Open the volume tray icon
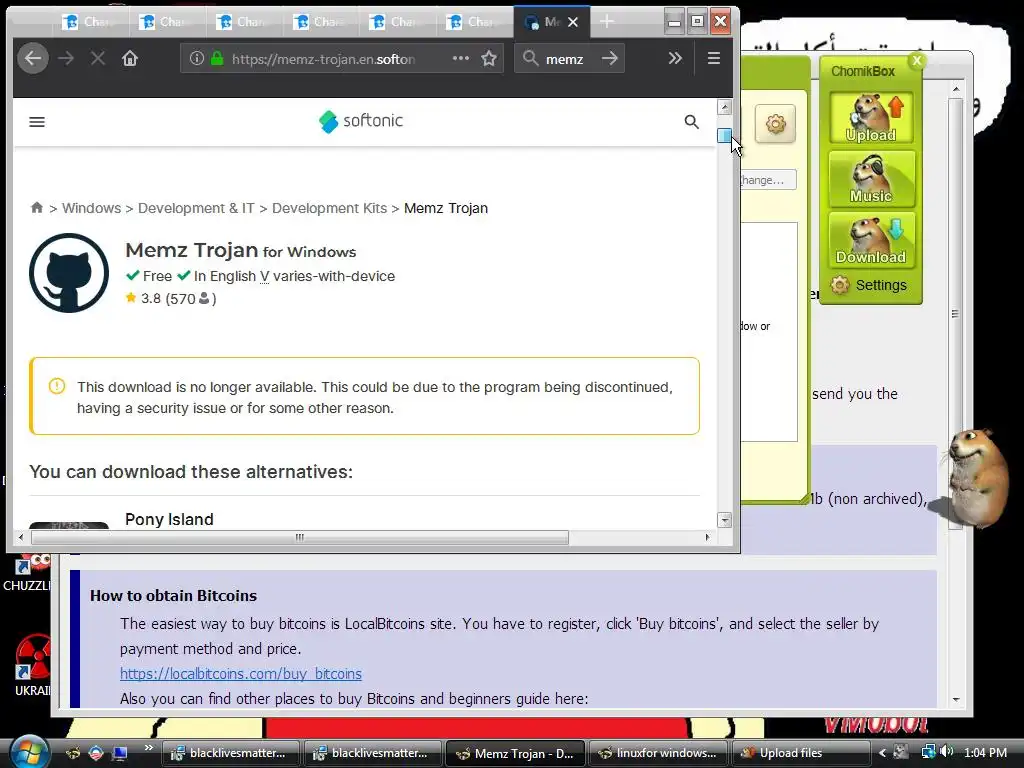 point(948,752)
